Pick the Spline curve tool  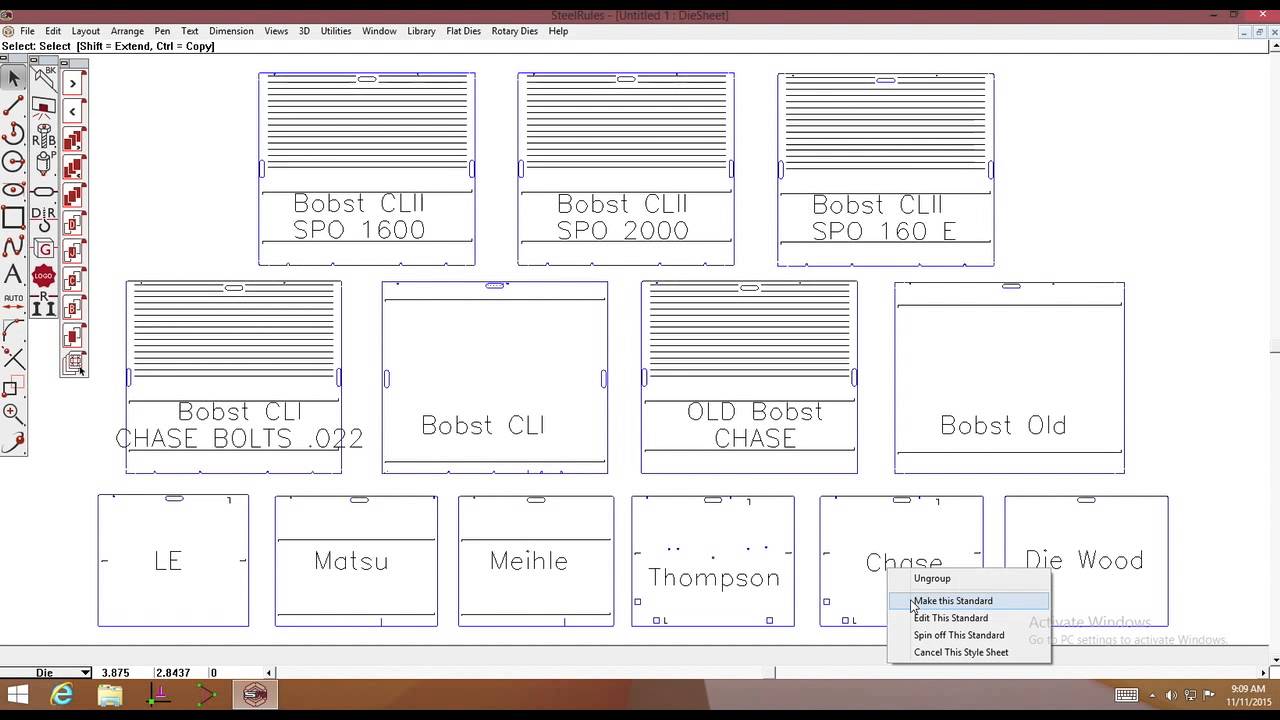click(x=14, y=245)
